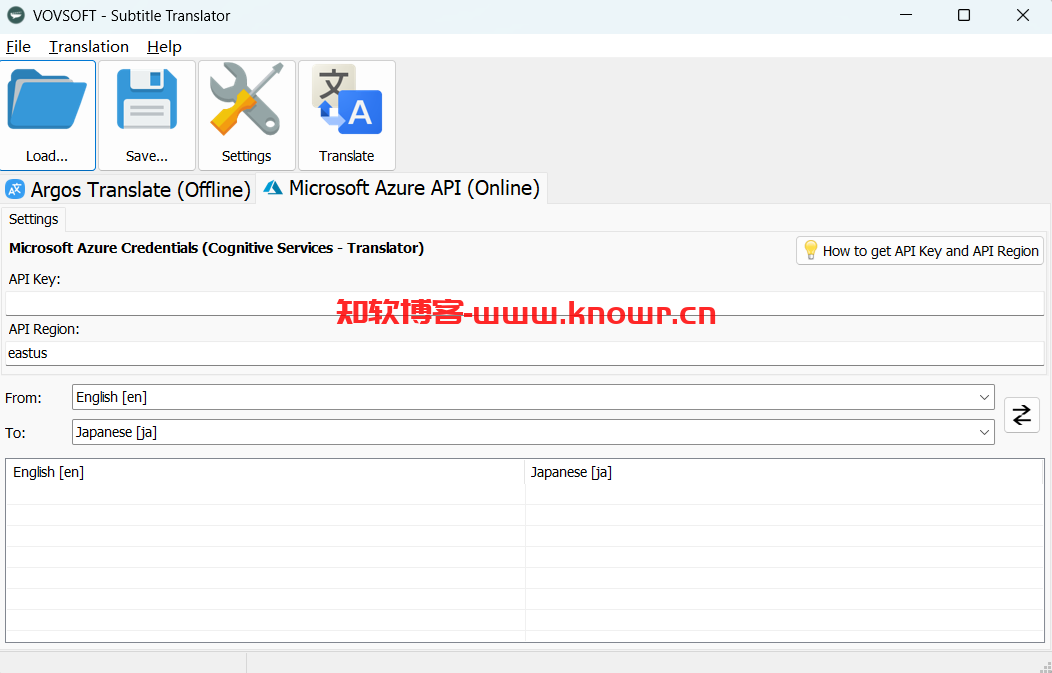
Task: Close the Subtitle Translator window
Action: 1022,15
